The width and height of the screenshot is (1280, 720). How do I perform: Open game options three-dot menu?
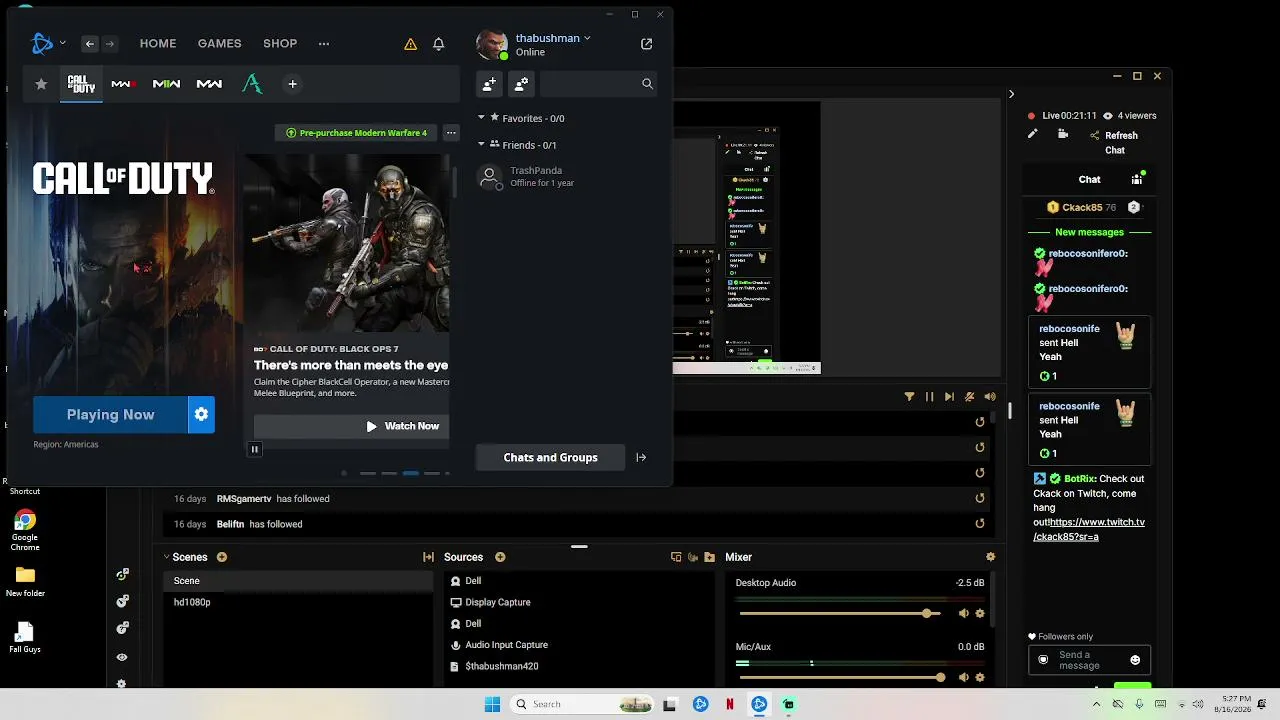pyautogui.click(x=451, y=133)
